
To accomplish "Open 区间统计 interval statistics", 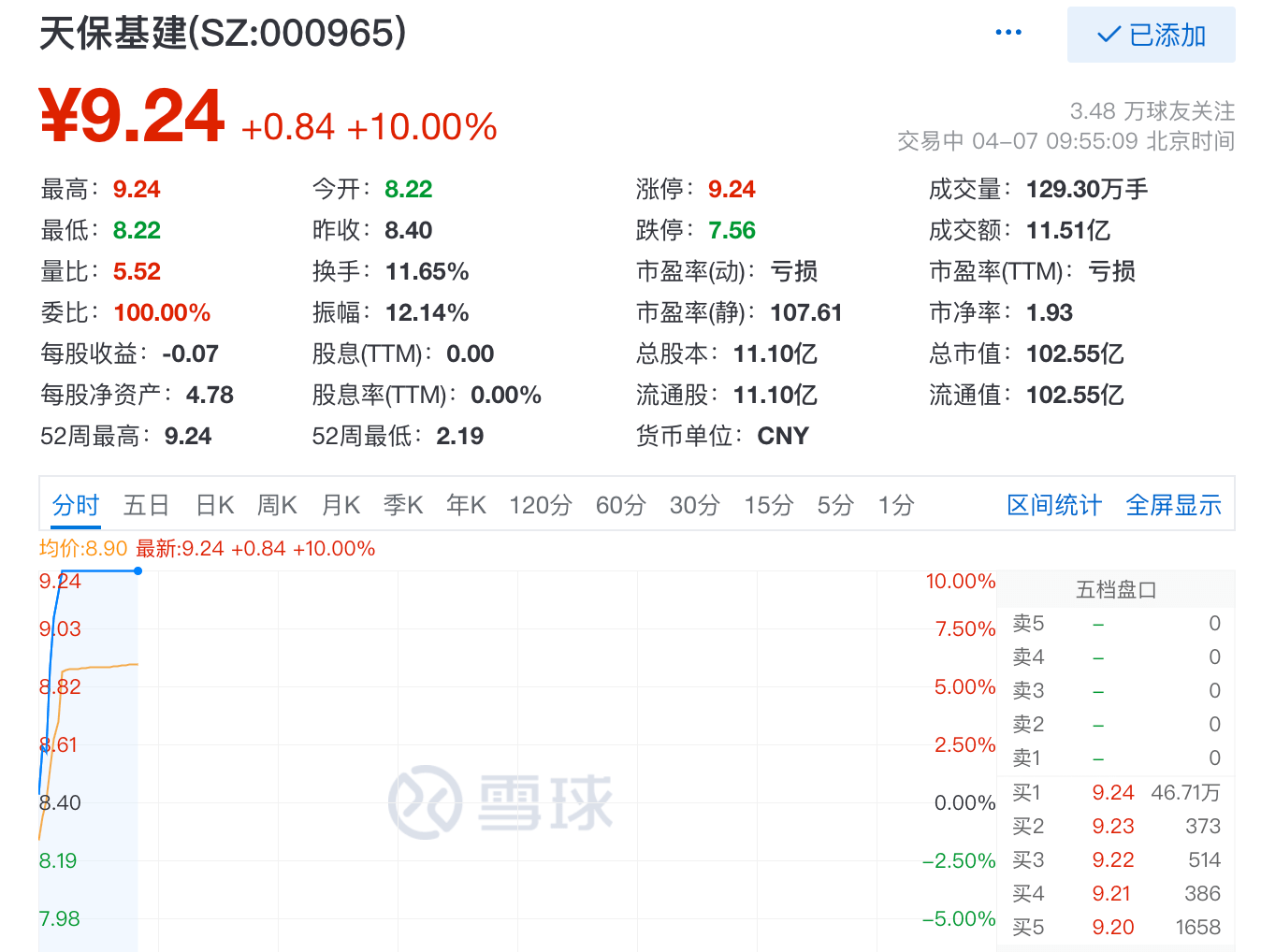I will tap(1054, 505).
